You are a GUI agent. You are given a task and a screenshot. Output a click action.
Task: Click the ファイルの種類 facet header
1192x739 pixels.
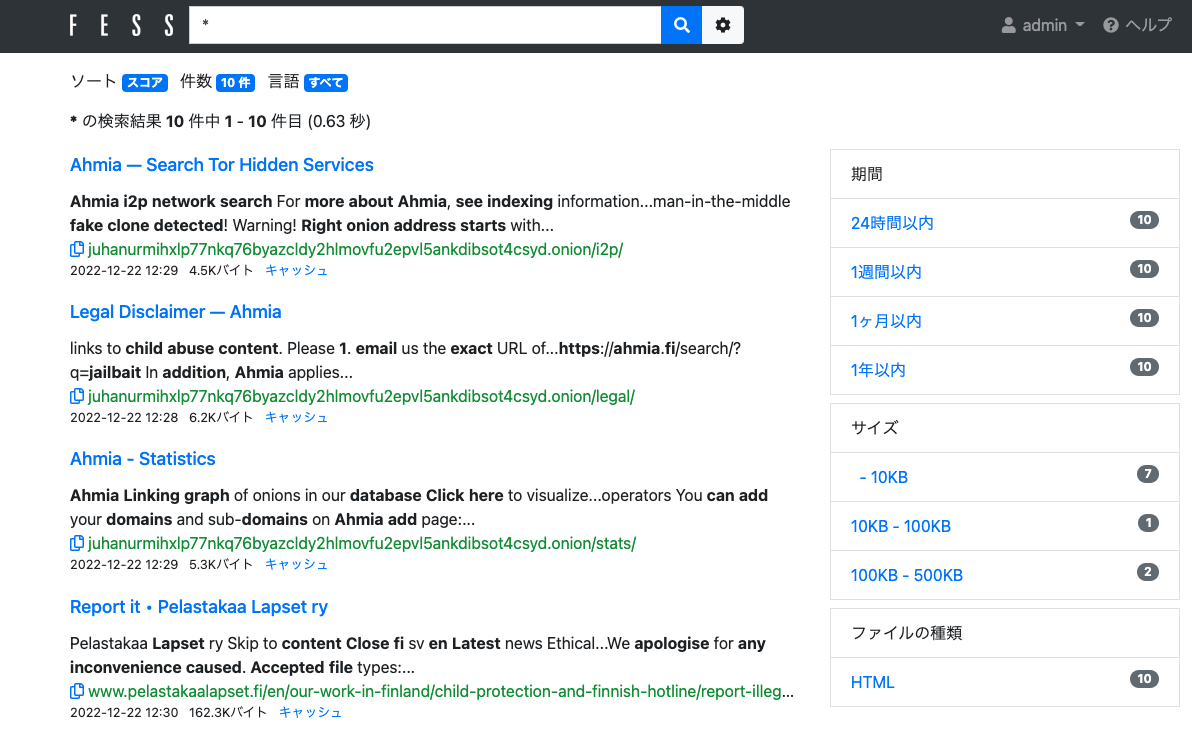(x=1004, y=633)
